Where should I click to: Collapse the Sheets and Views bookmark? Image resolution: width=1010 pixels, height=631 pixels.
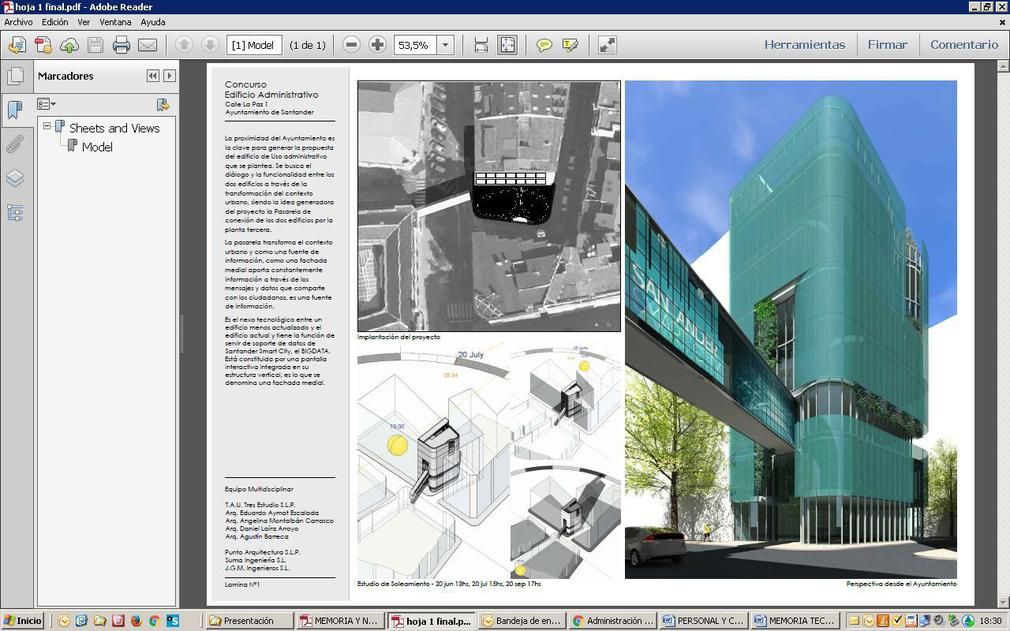[x=46, y=126]
